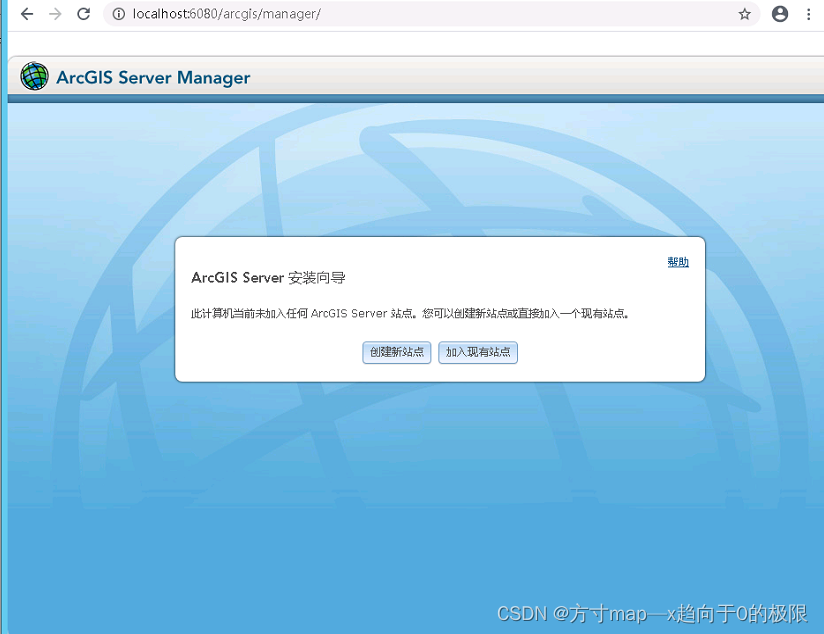Click the CSDN watermark text
This screenshot has width=824, height=634.
[650, 616]
